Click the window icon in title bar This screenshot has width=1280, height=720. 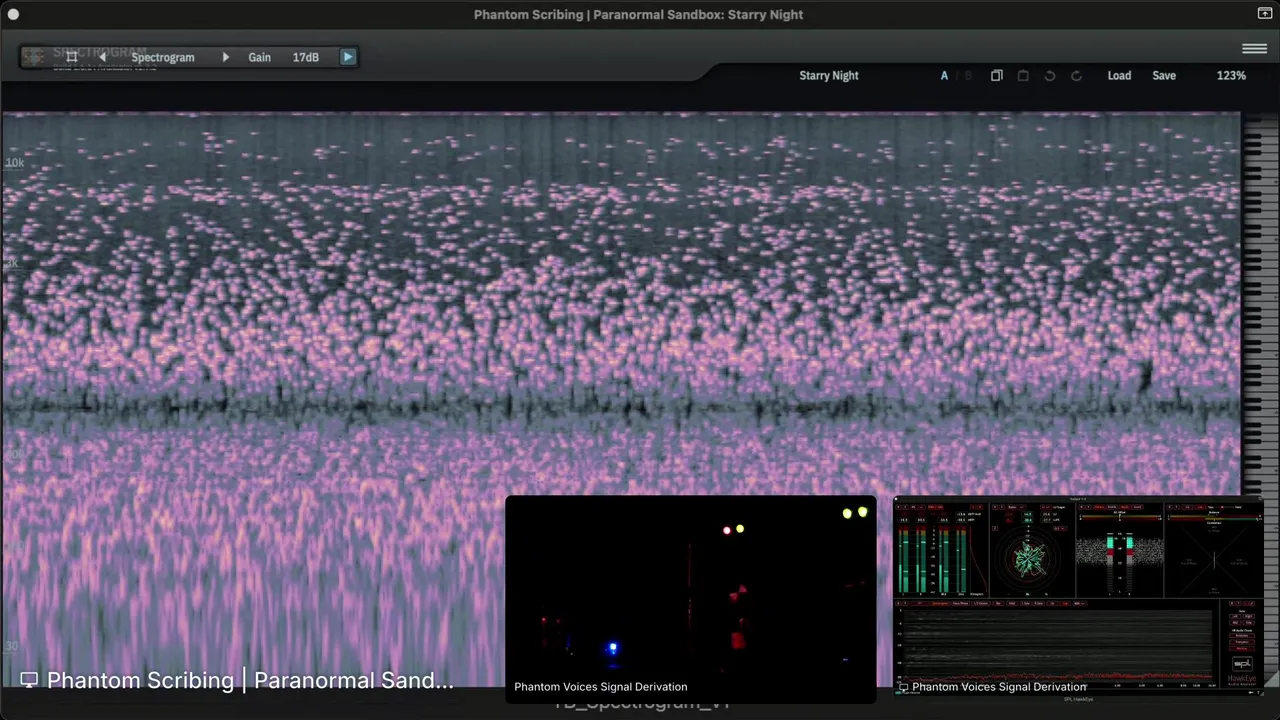tap(1264, 14)
